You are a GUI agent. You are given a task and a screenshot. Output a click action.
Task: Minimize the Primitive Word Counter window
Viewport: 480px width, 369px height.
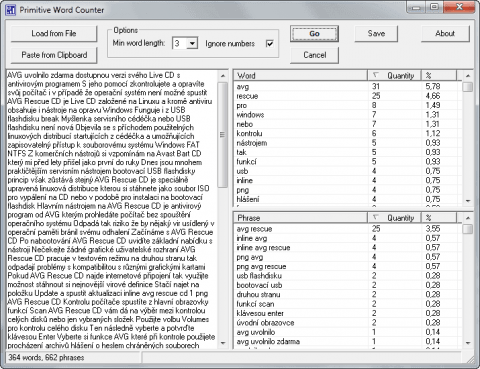(415, 7)
